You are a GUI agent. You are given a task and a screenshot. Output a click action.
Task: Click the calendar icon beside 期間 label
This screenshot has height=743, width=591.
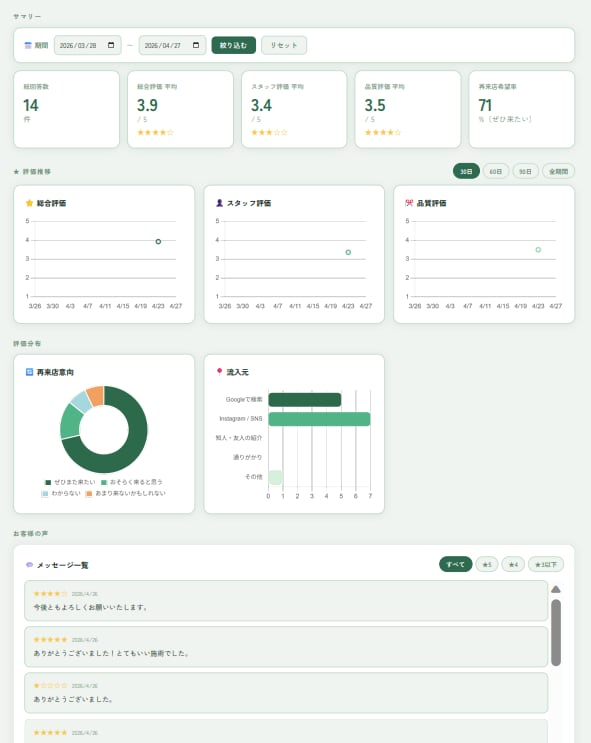pos(28,45)
